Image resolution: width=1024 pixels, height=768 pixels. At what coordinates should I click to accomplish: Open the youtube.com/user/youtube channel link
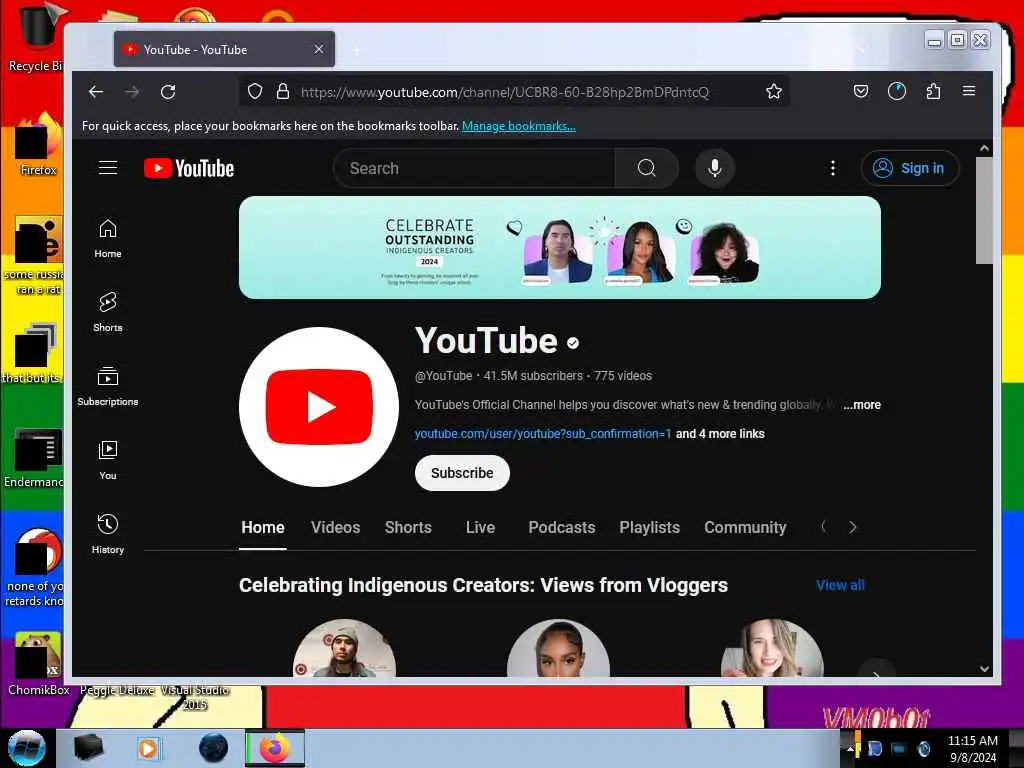point(543,434)
